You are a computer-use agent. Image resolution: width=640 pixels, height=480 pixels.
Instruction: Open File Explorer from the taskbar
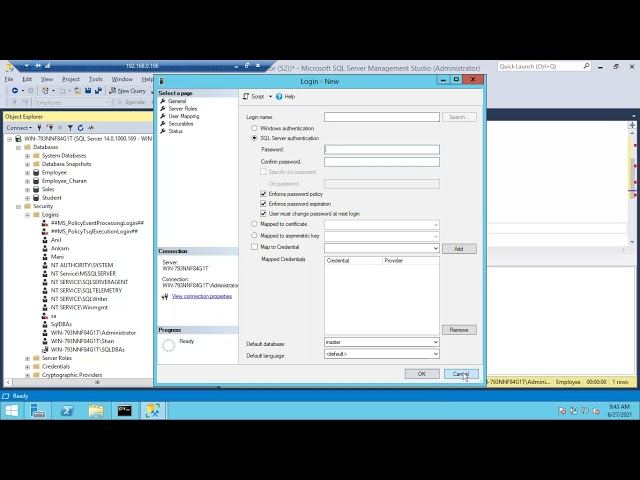pos(96,411)
